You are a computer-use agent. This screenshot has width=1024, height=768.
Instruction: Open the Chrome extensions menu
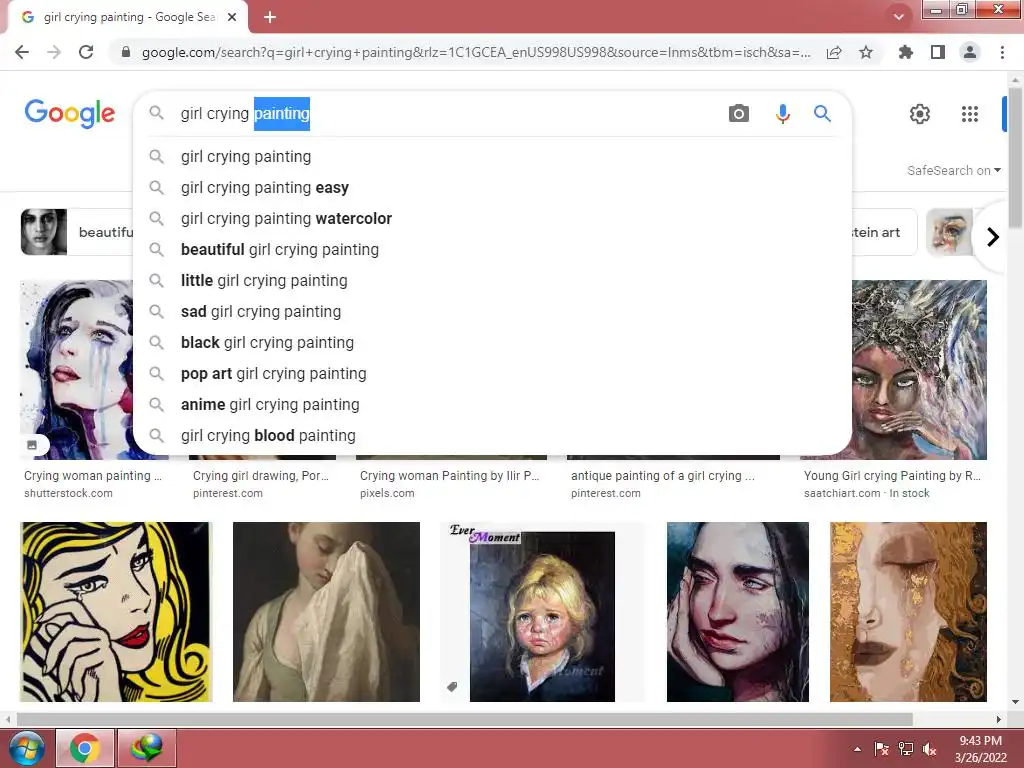pos(905,52)
